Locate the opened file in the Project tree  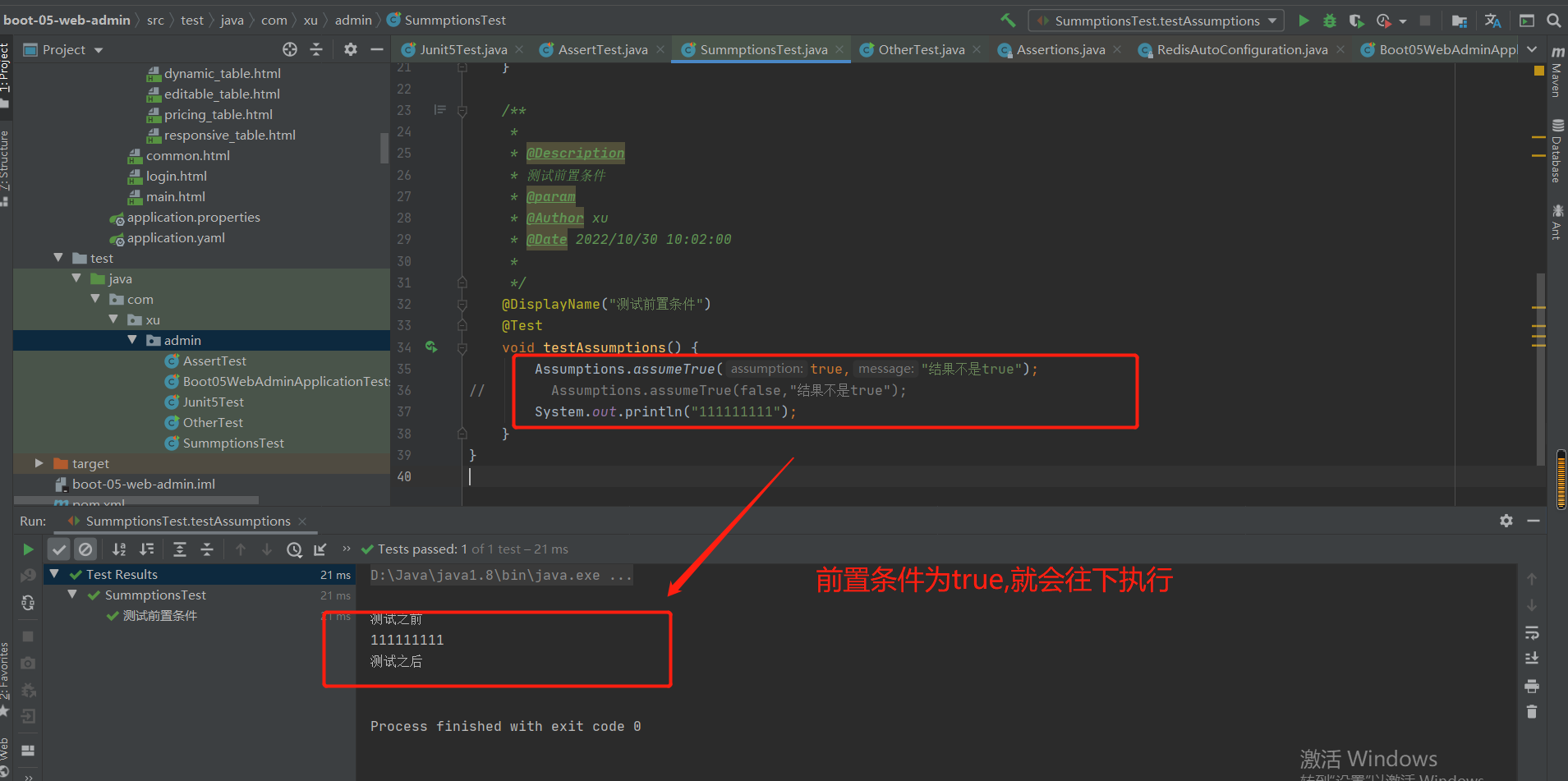point(290,49)
